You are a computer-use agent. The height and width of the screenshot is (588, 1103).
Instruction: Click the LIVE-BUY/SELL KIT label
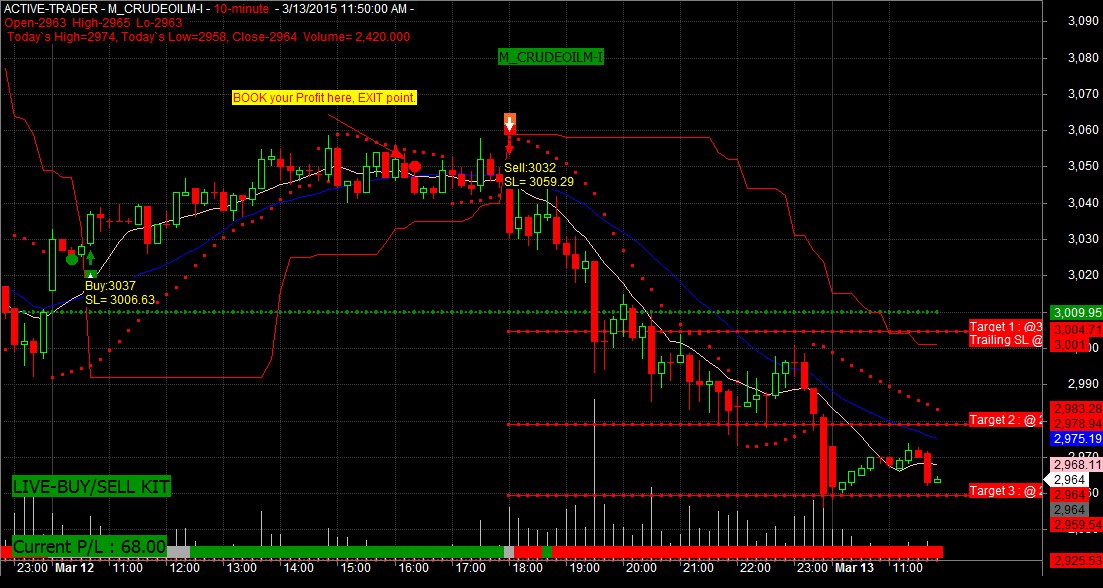pyautogui.click(x=91, y=485)
